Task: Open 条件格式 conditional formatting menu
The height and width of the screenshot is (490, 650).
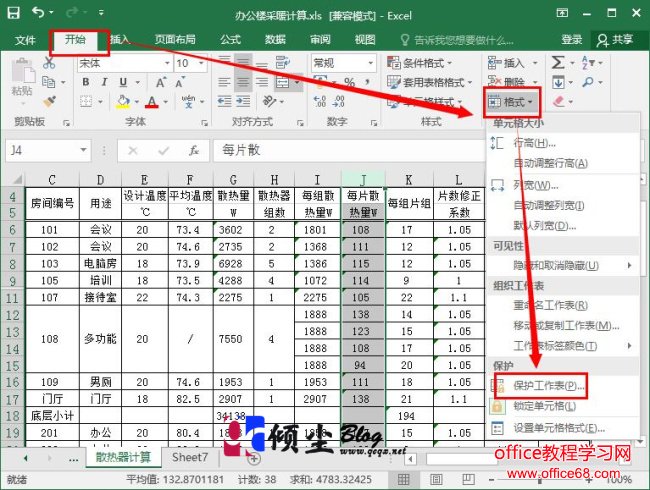Action: coord(419,63)
